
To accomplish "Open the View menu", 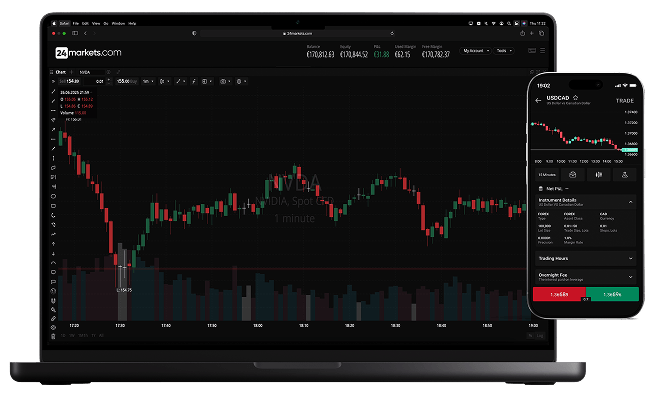I will pos(96,24).
